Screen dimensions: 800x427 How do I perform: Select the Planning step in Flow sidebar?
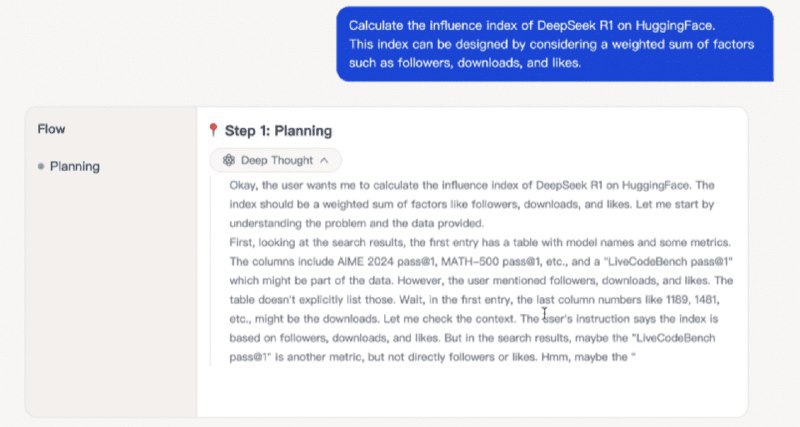[74, 167]
